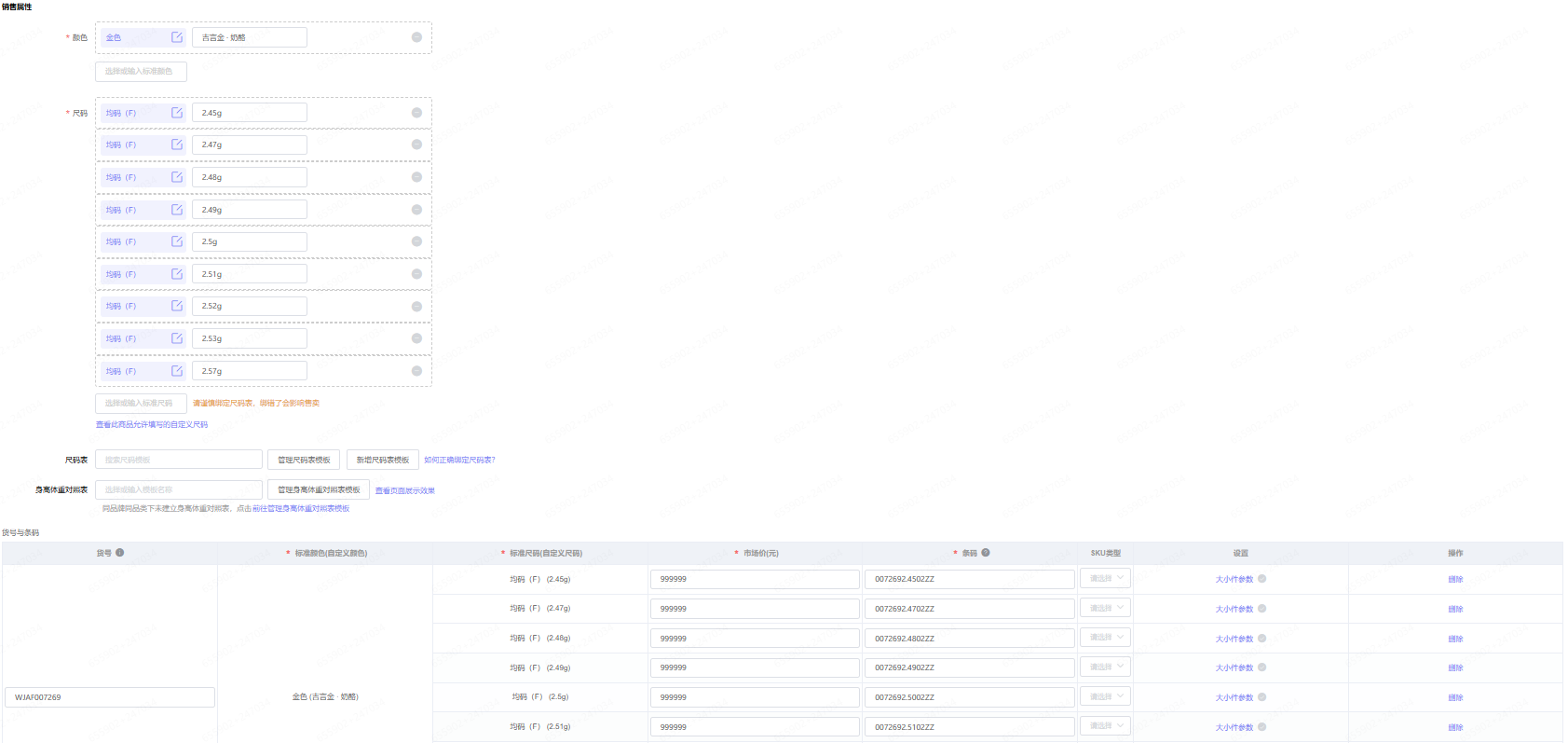Click edit icon on the 2.45g size row
The width and height of the screenshot is (1568, 743).
tap(177, 113)
